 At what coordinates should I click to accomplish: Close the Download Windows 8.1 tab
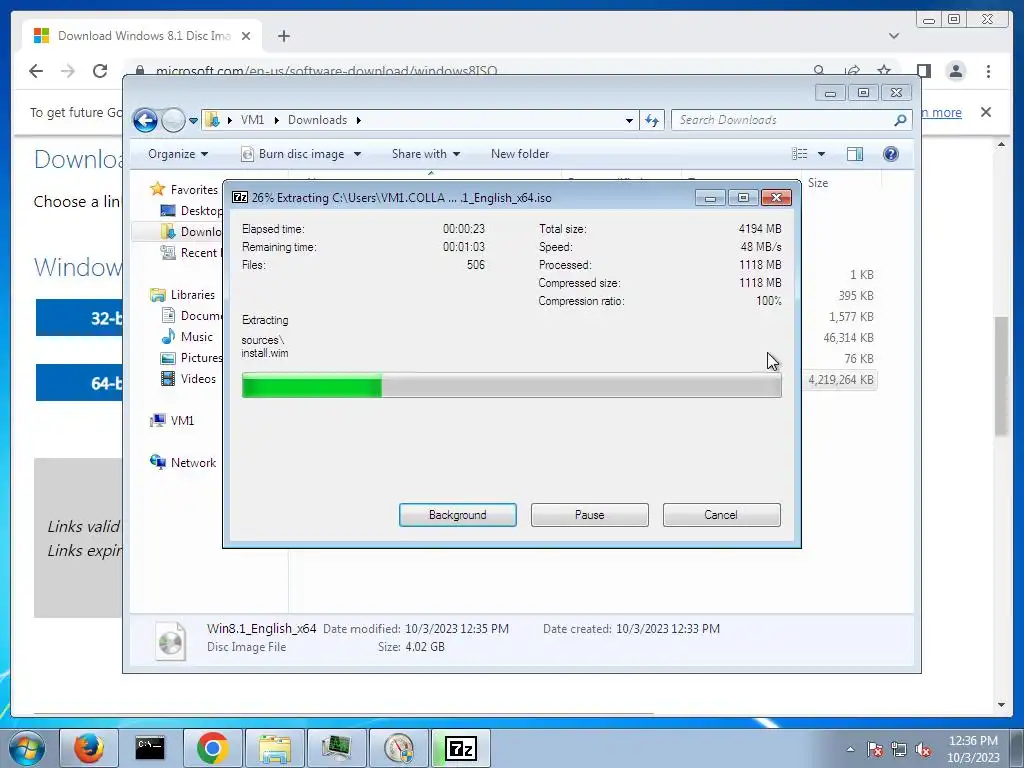click(246, 36)
